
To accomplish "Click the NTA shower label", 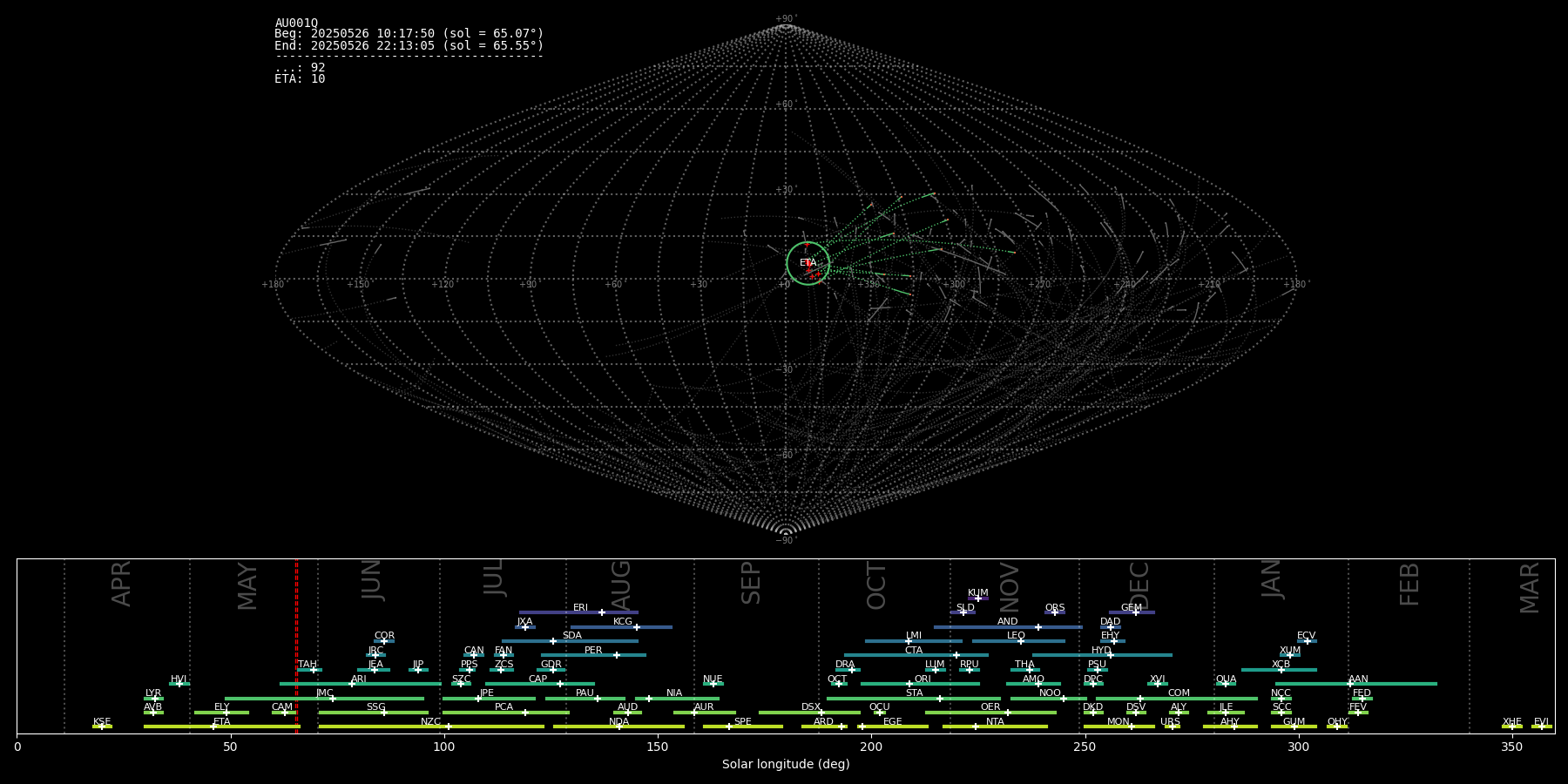I will pos(995,722).
